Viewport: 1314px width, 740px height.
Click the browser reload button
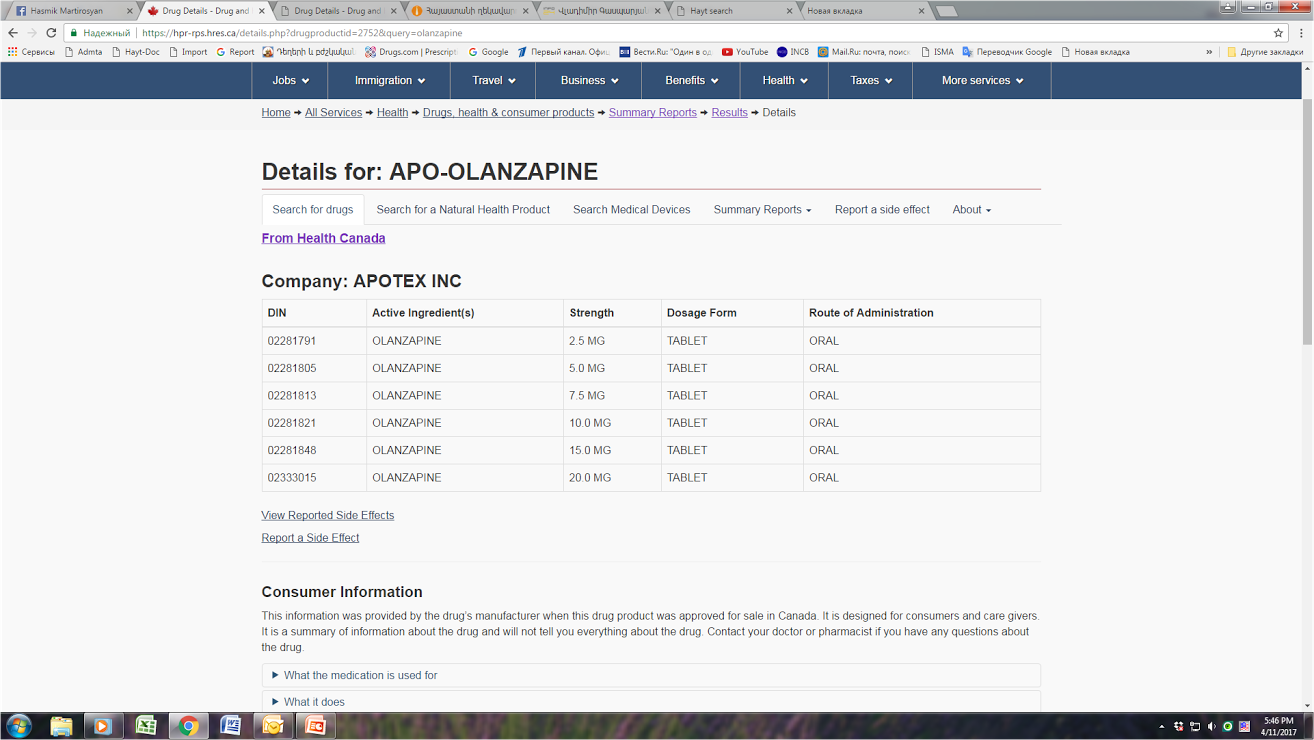coord(51,33)
